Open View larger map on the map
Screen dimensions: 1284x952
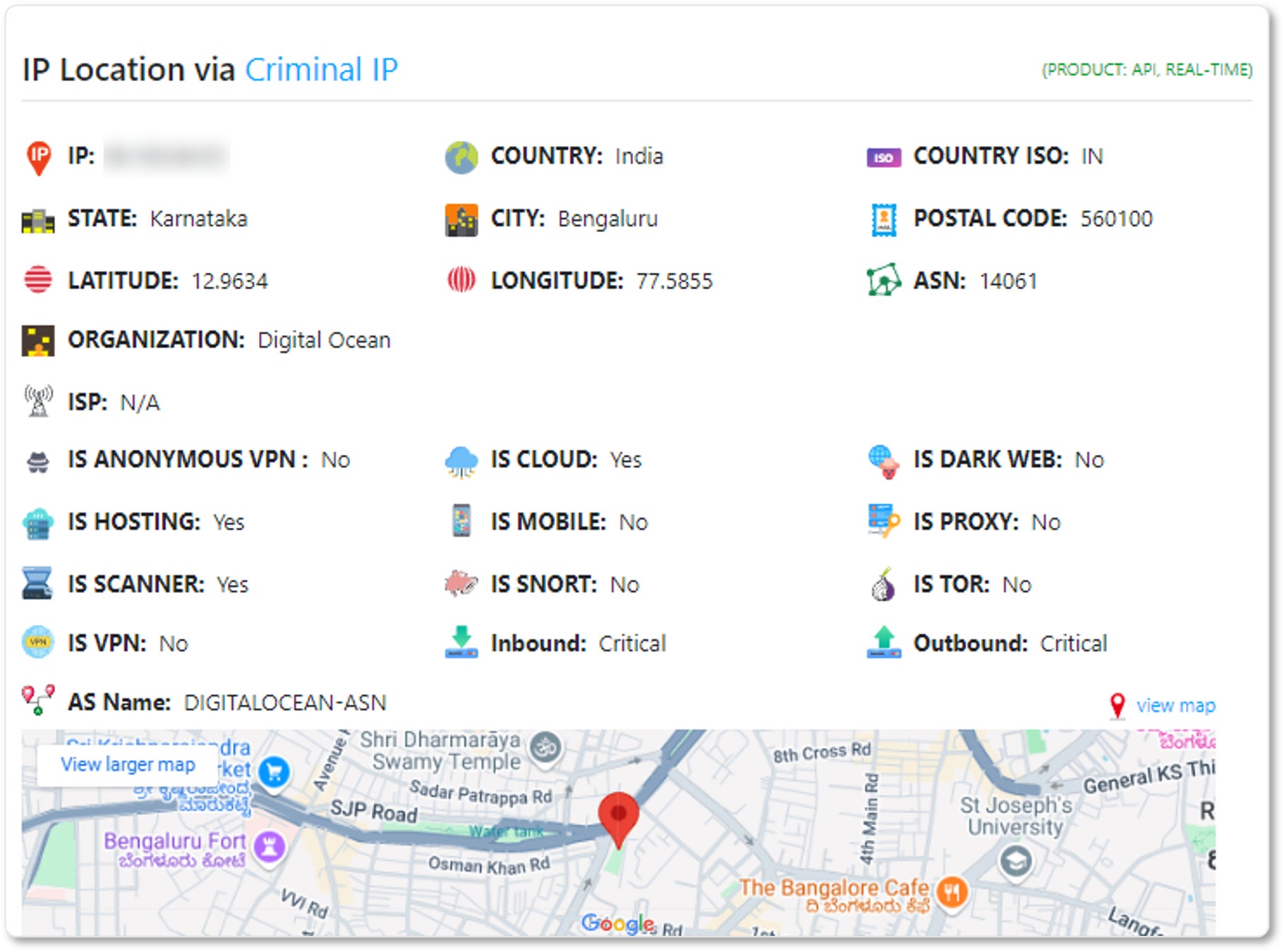pyautogui.click(x=128, y=764)
